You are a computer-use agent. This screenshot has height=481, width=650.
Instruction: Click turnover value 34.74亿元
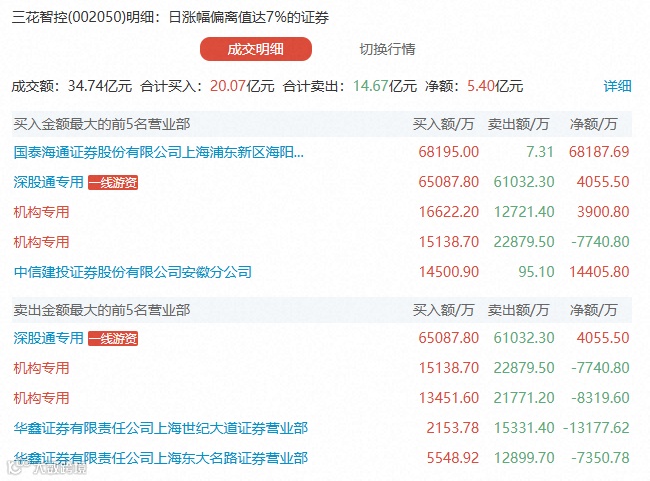[100, 86]
